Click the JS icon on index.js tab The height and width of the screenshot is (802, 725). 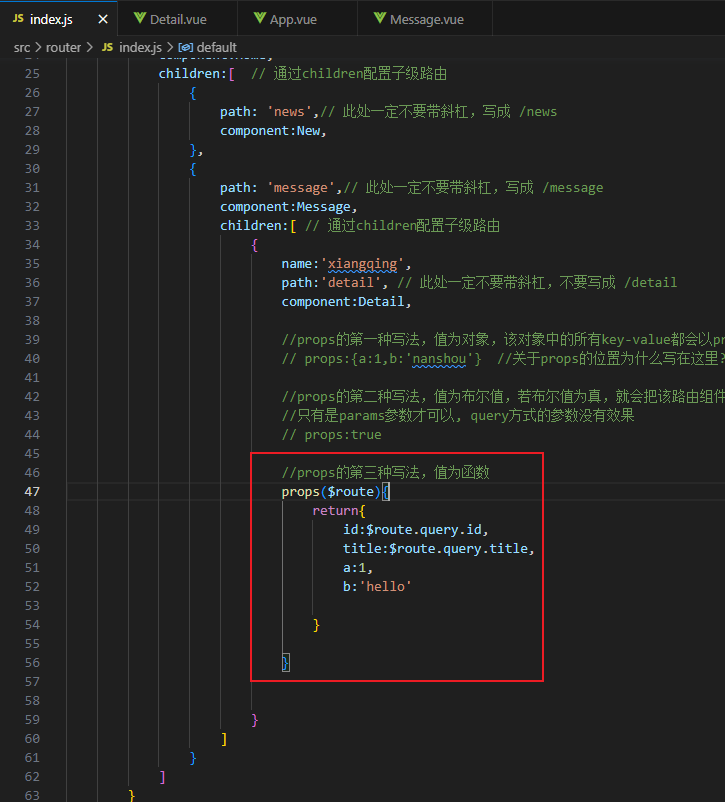18,18
